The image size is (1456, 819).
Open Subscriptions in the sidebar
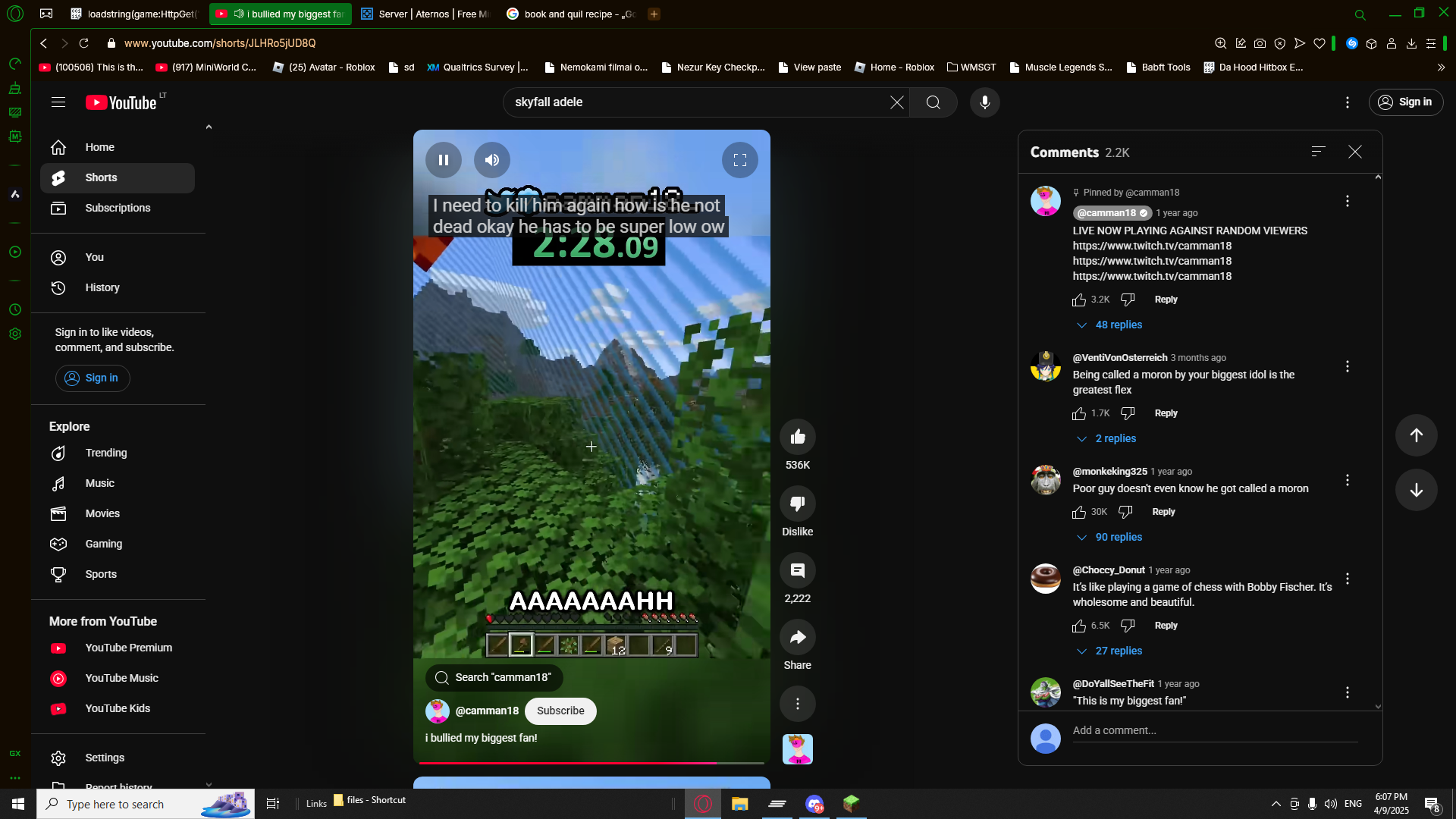(x=118, y=208)
